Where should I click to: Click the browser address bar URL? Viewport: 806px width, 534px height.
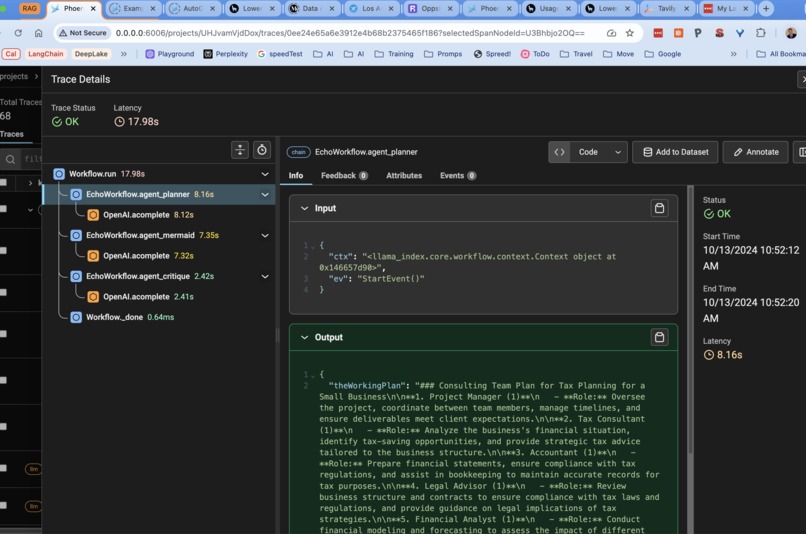point(350,33)
